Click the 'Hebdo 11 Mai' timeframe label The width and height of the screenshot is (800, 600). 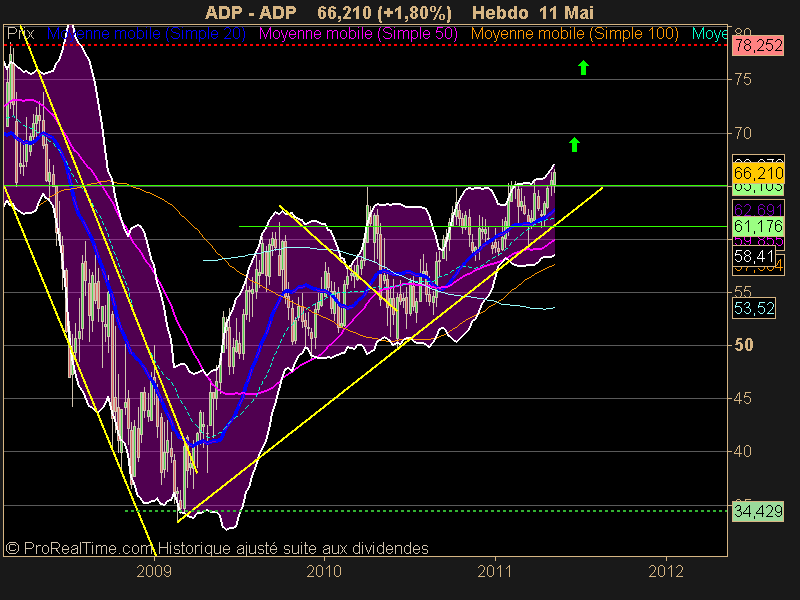click(533, 12)
